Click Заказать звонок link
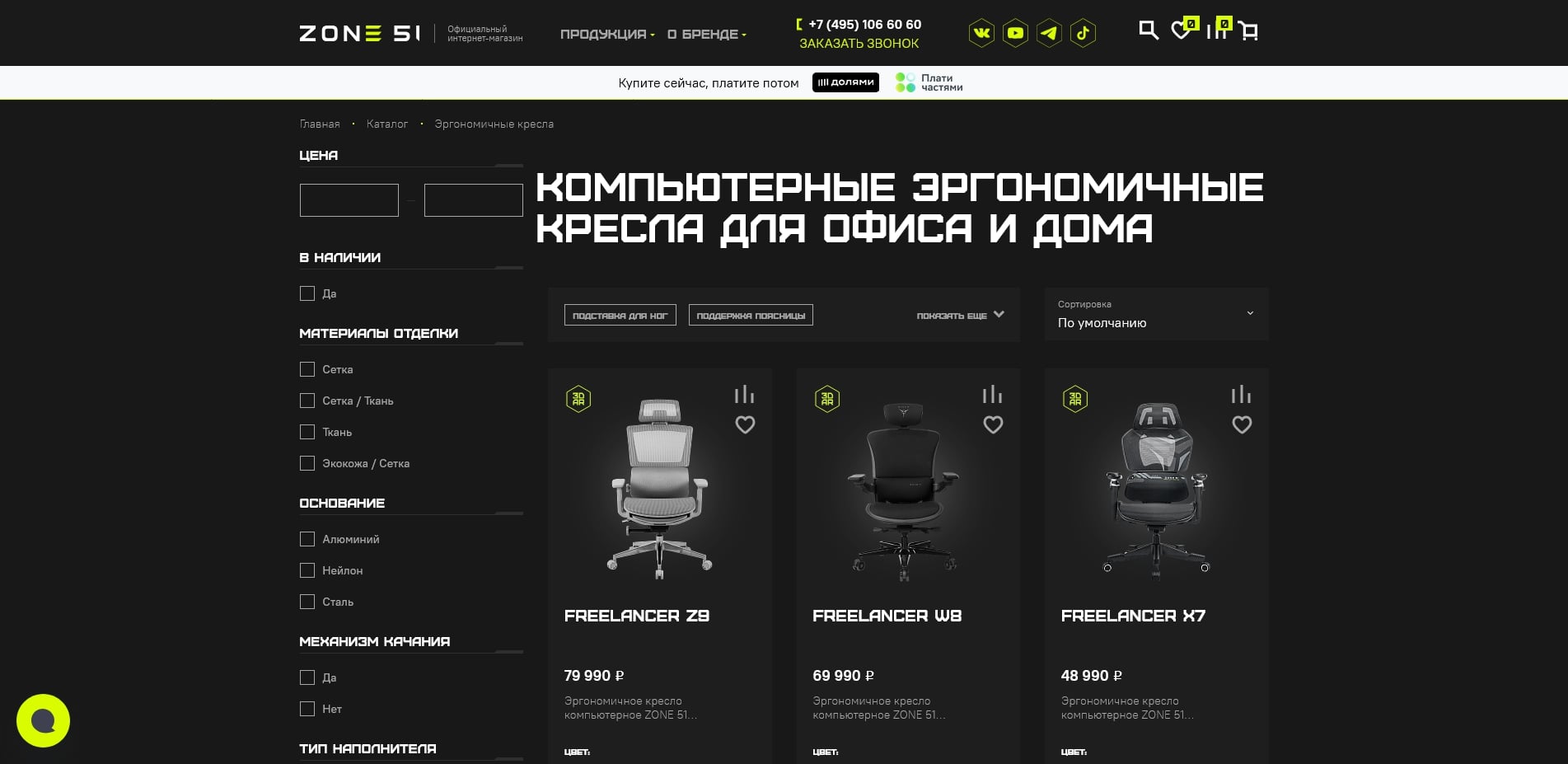 859,44
